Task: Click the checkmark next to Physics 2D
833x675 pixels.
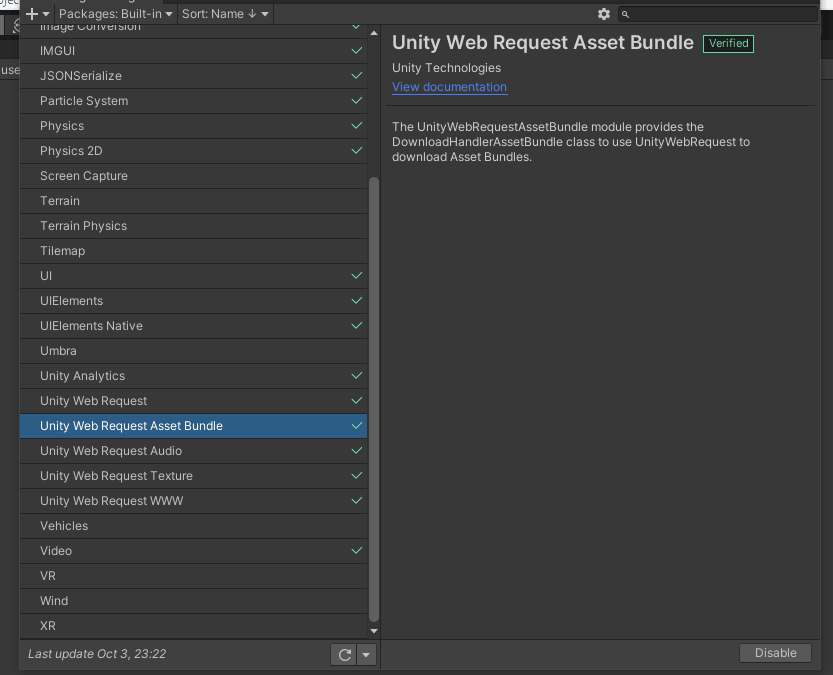Action: [x=356, y=151]
